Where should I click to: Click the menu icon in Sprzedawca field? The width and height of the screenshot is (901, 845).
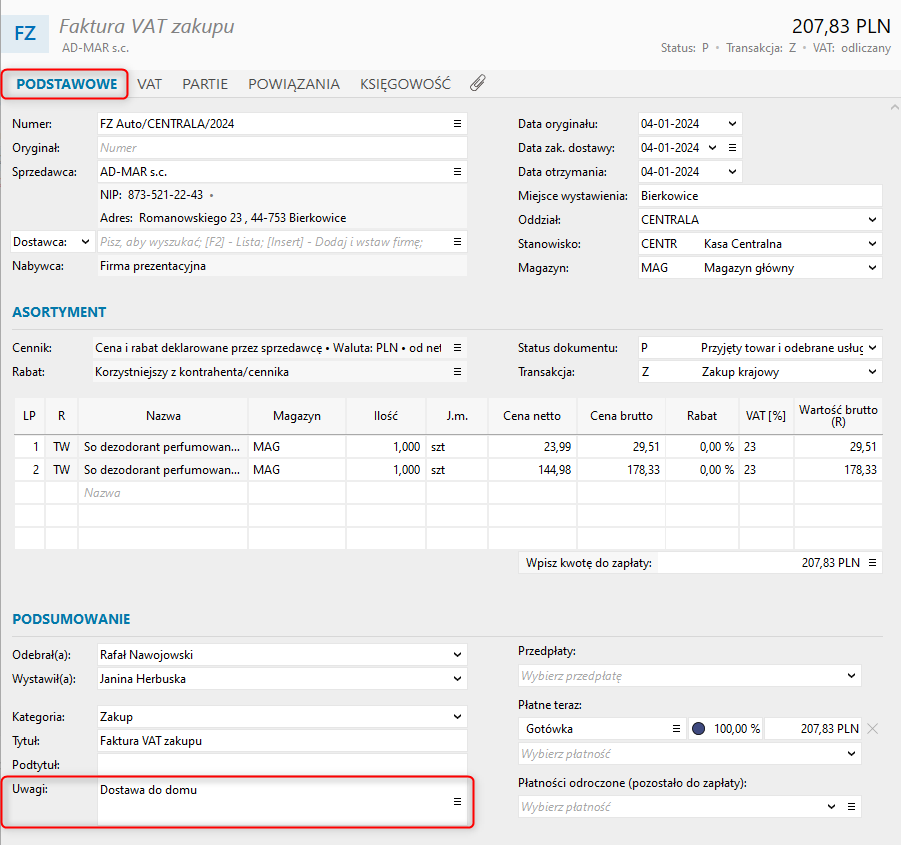coord(457,172)
